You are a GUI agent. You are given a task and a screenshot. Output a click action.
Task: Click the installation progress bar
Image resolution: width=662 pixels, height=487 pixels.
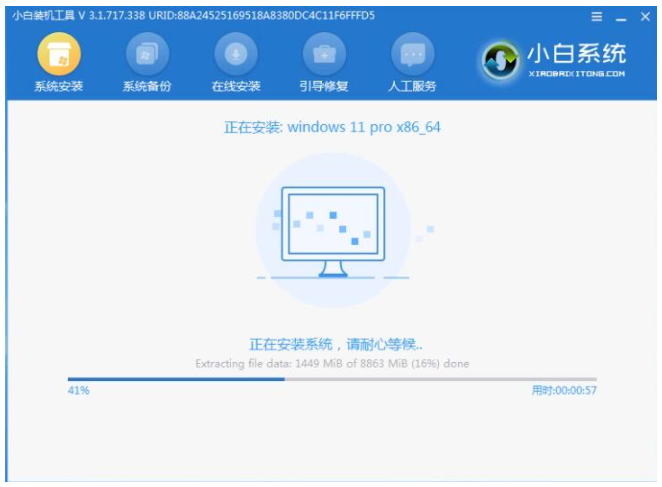click(x=332, y=379)
